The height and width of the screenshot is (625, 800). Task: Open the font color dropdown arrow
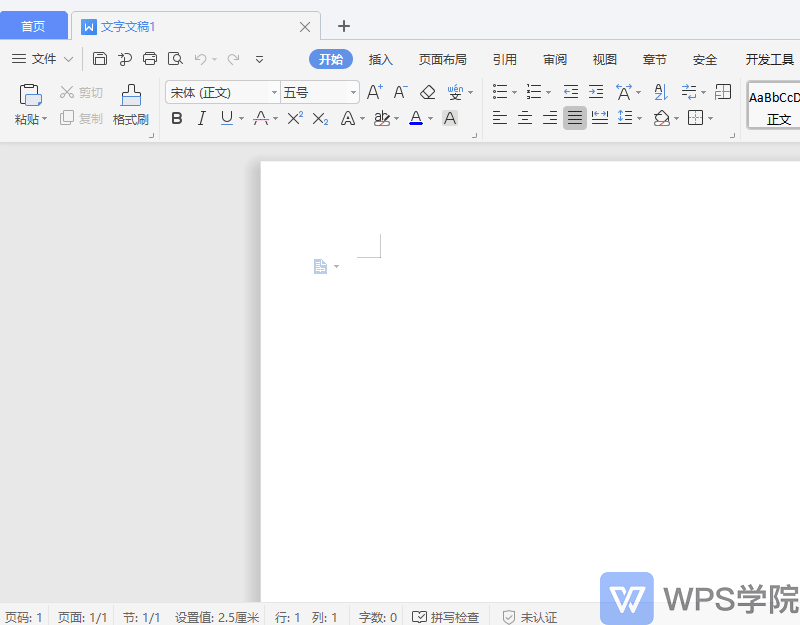pyautogui.click(x=430, y=118)
